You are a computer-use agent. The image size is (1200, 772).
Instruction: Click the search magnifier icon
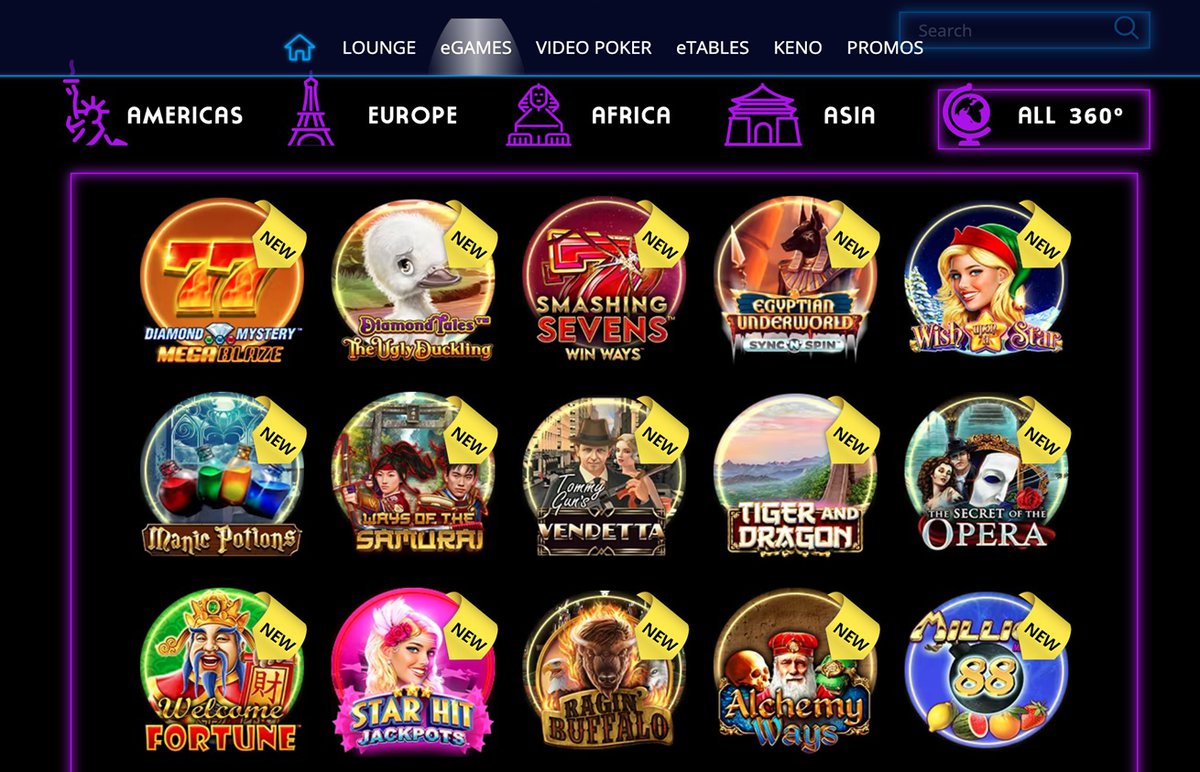point(1126,28)
